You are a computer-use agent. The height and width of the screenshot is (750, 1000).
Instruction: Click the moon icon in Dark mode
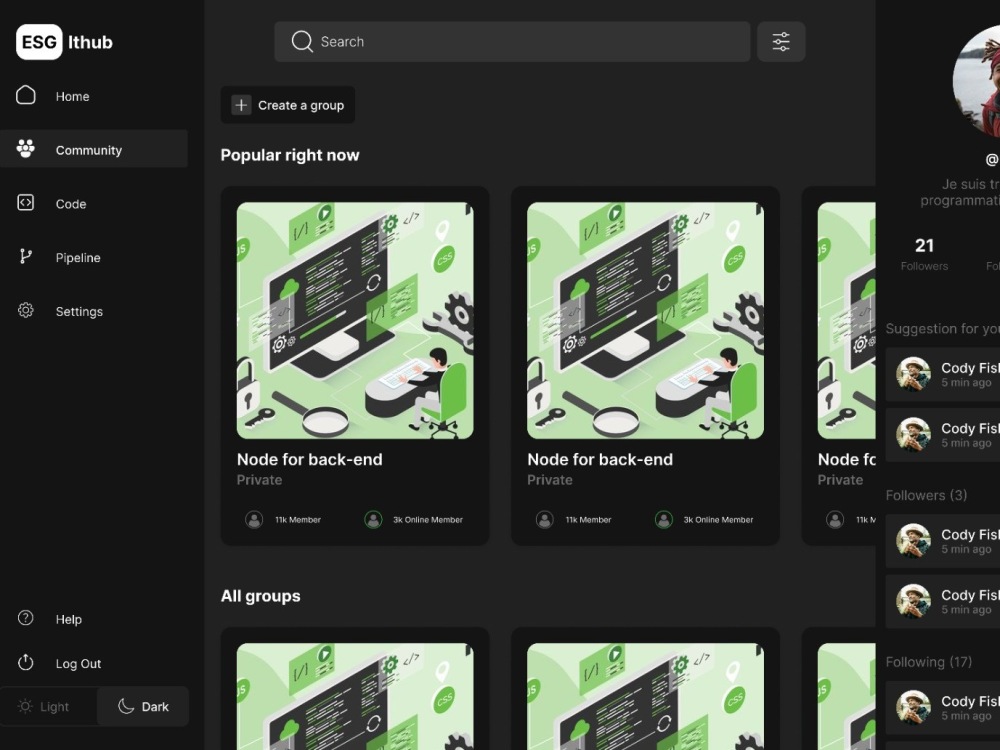[126, 706]
